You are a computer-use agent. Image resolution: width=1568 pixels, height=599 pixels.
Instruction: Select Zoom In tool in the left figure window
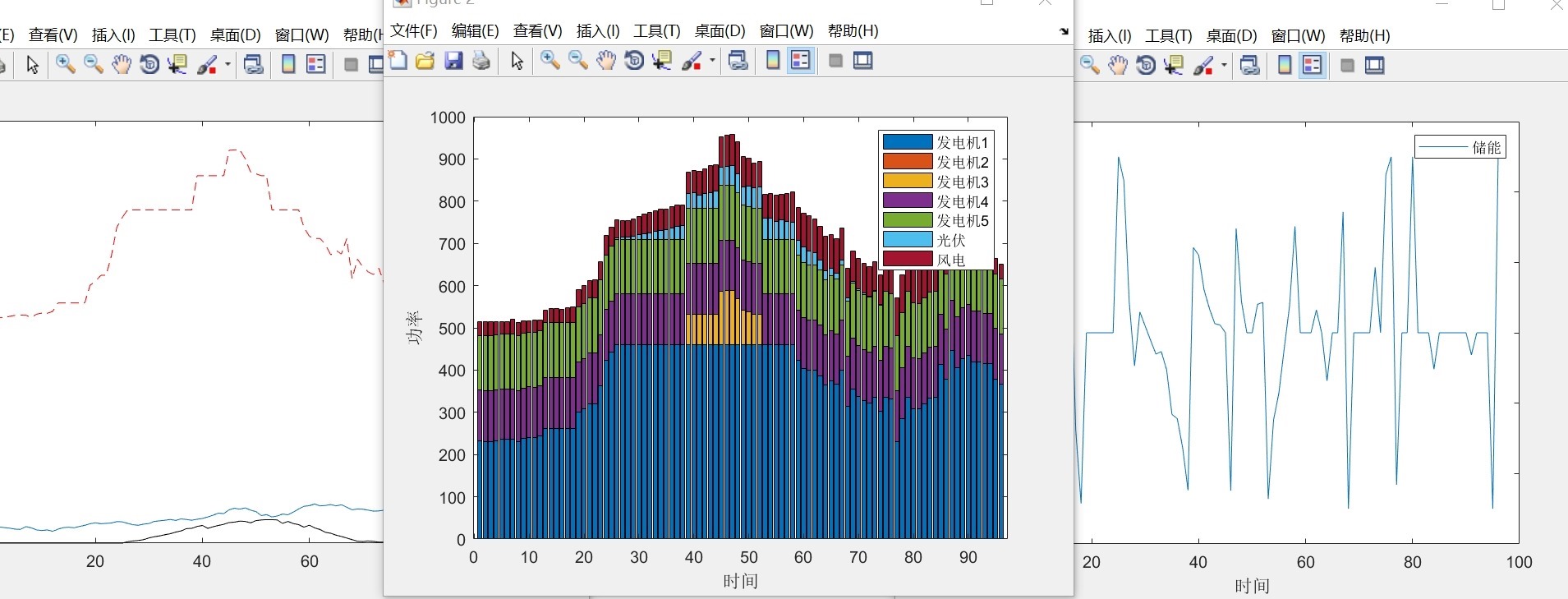66,64
